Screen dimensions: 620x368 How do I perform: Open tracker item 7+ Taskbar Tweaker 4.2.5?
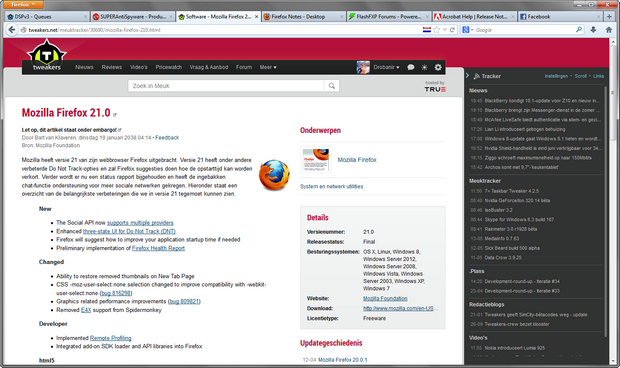click(x=511, y=191)
